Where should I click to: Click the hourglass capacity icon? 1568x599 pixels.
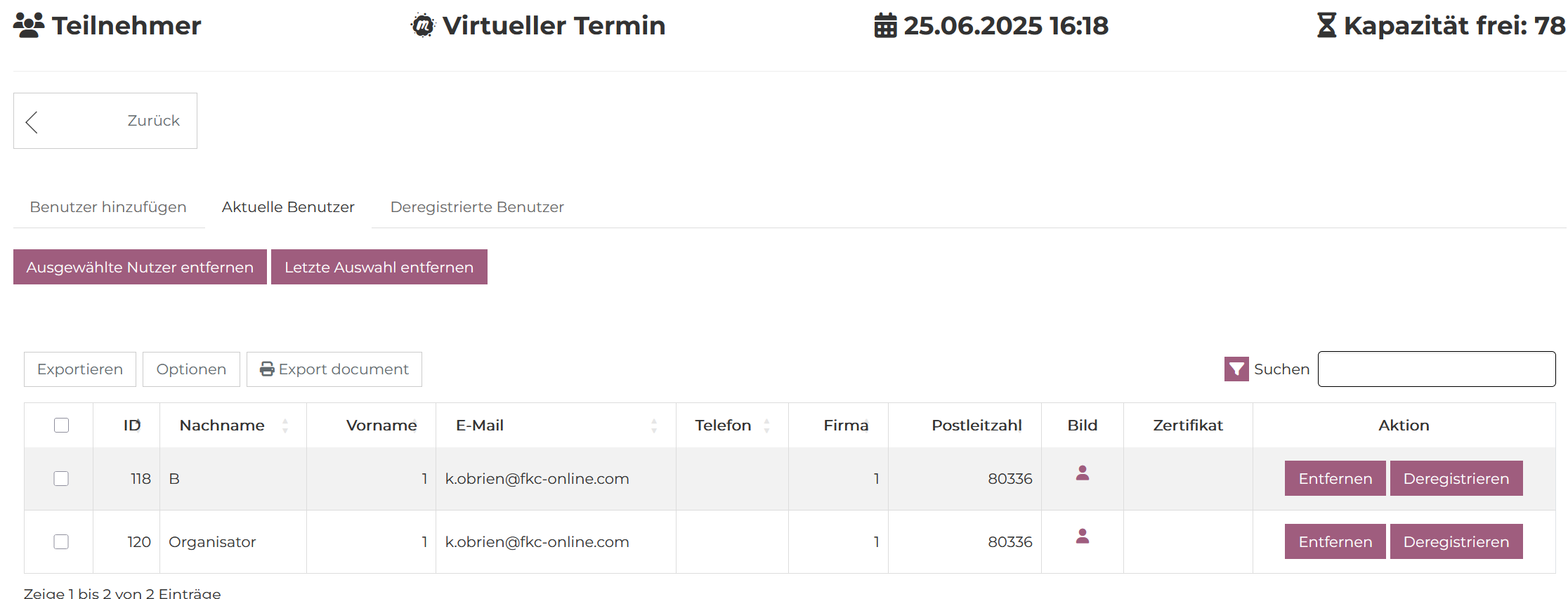(1326, 26)
